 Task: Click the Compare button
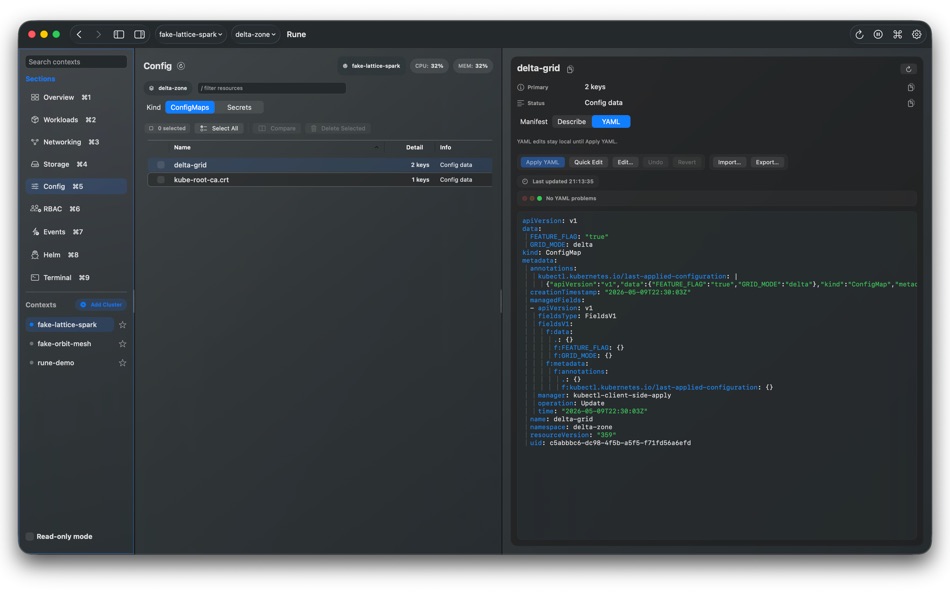point(277,128)
